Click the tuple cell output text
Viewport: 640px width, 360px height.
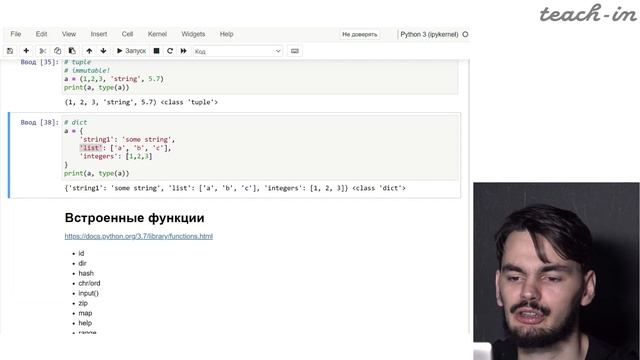(x=141, y=102)
